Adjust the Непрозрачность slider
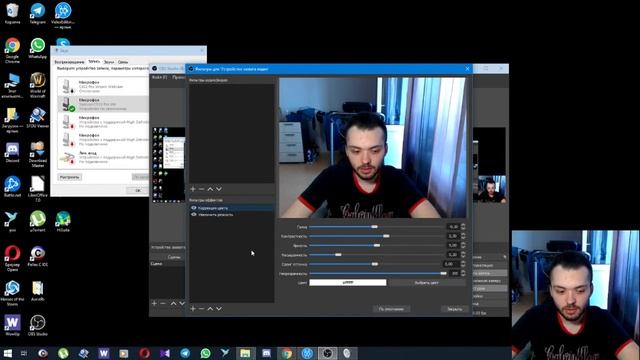This screenshot has width=640, height=360. (x=377, y=273)
